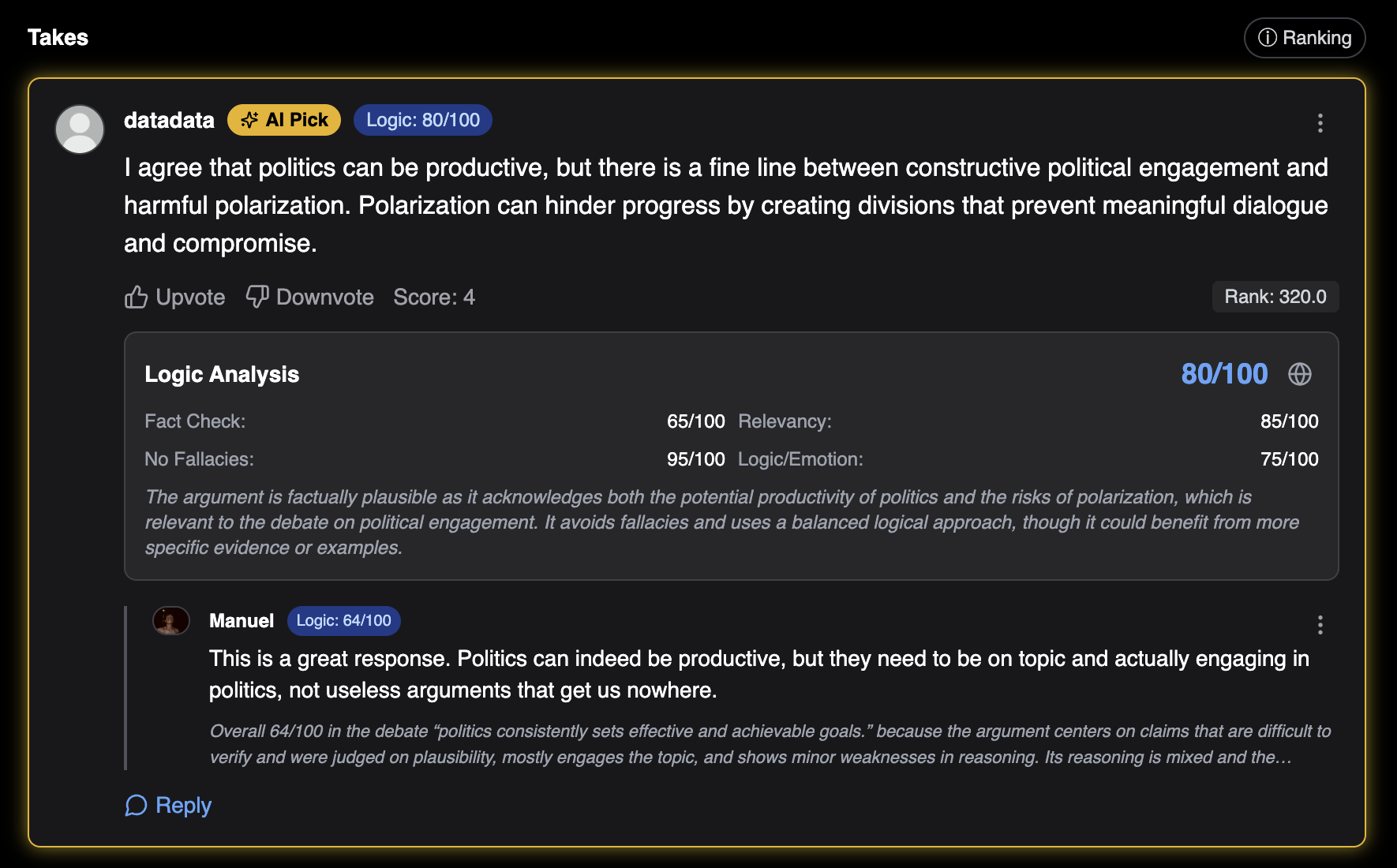This screenshot has height=868, width=1397.
Task: Click datadata's avatar icon
Action: pyautogui.click(x=79, y=129)
